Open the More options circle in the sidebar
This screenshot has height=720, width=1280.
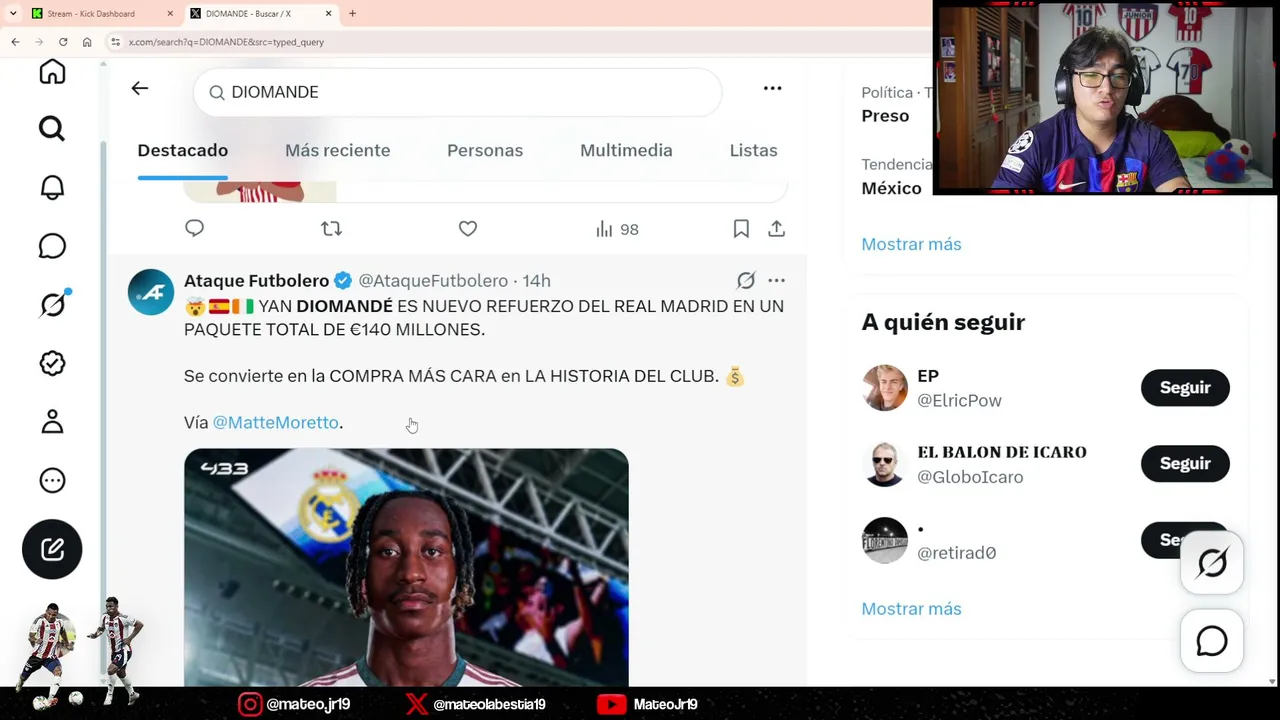tap(52, 480)
